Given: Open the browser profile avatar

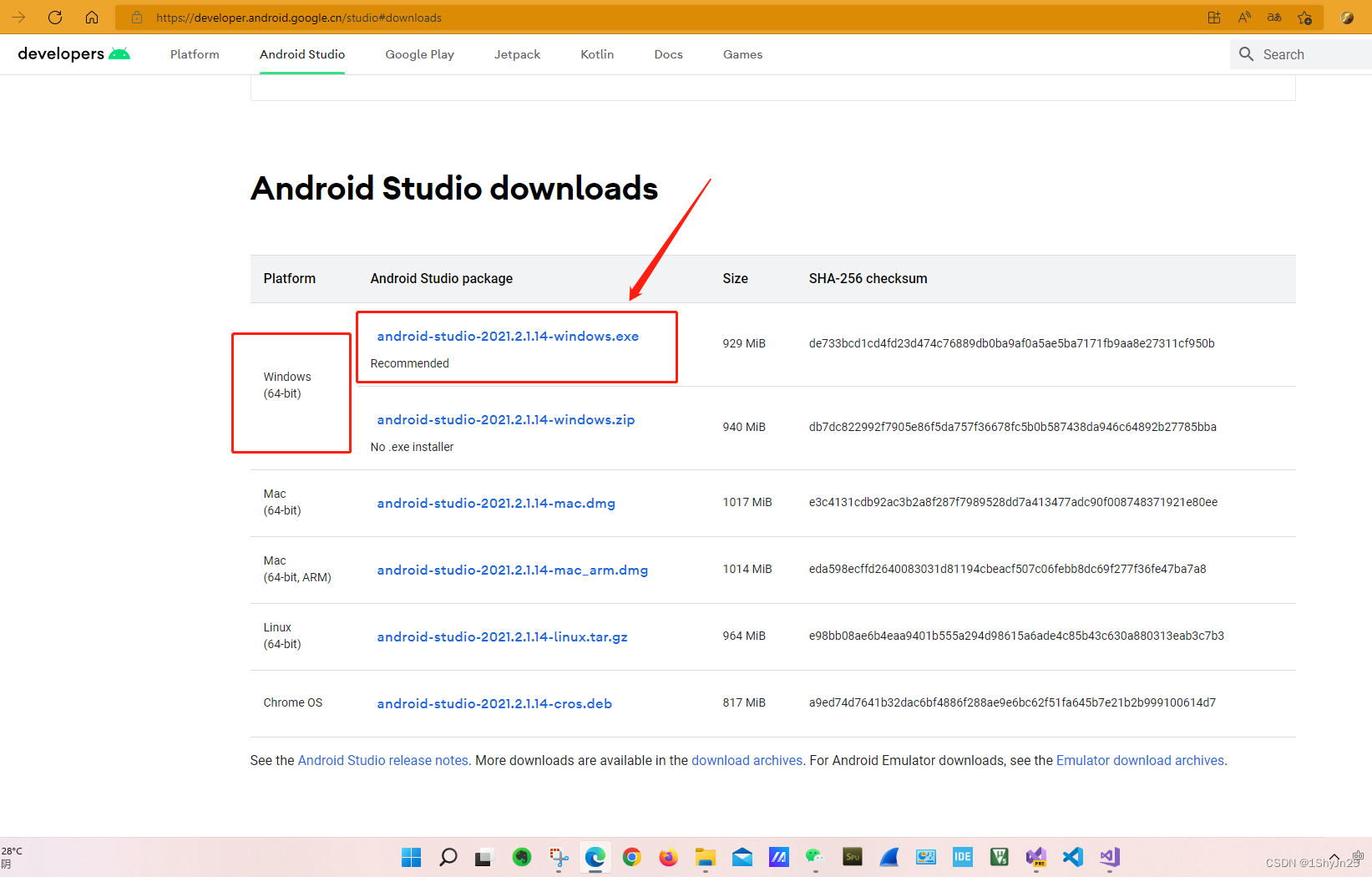Looking at the screenshot, I should pyautogui.click(x=1348, y=17).
